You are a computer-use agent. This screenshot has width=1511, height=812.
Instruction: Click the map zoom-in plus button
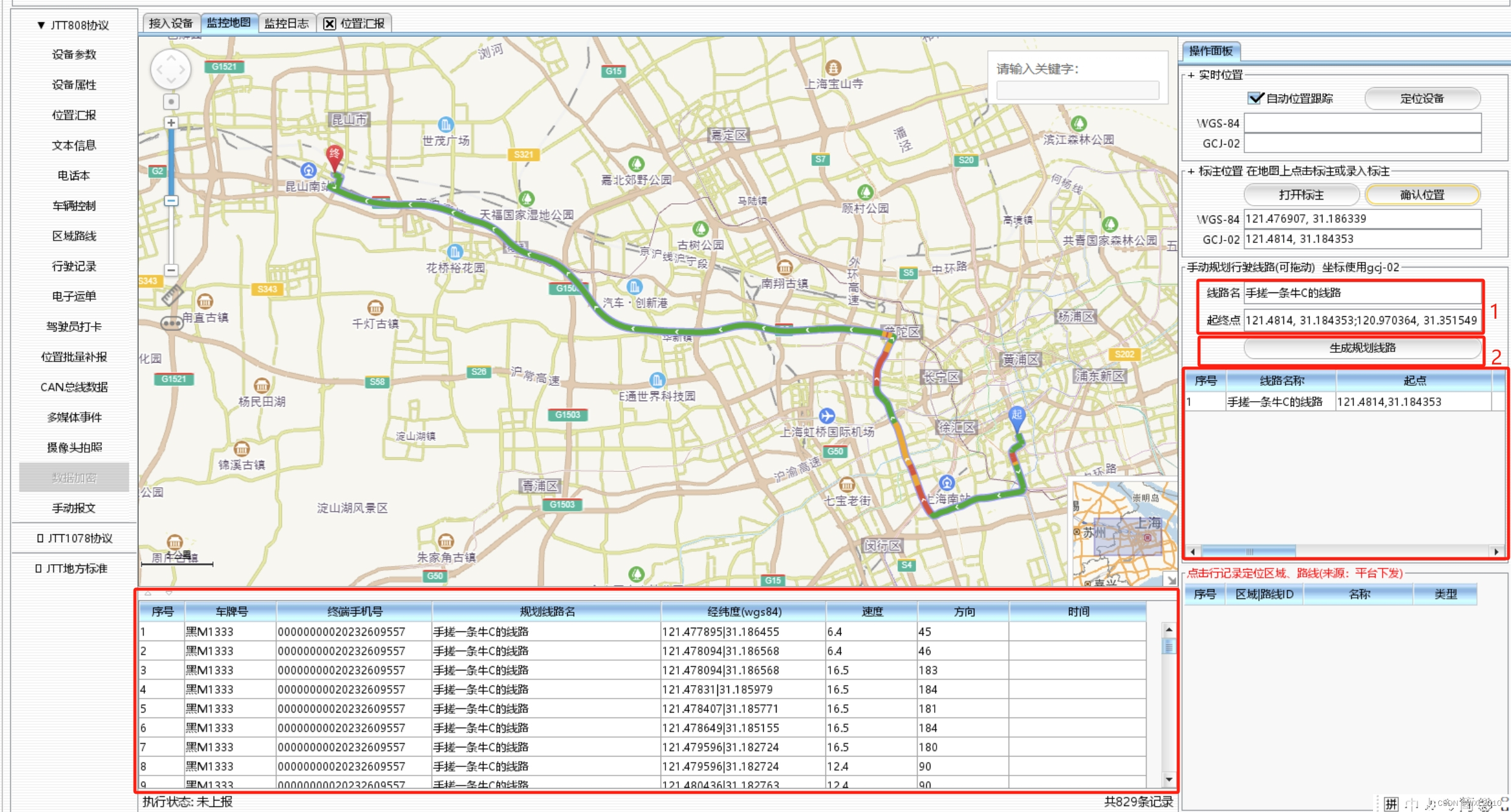click(x=171, y=123)
